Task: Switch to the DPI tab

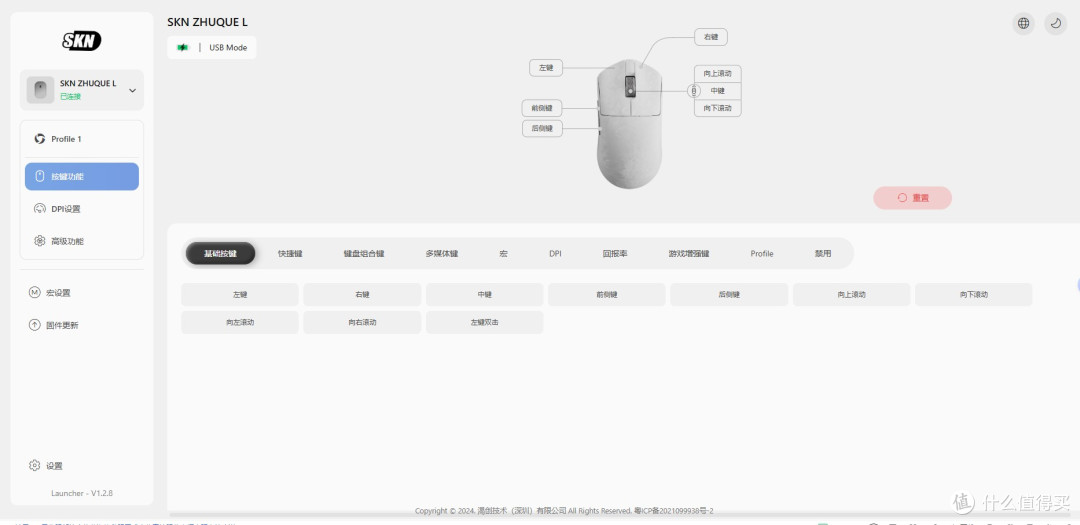Action: point(555,254)
